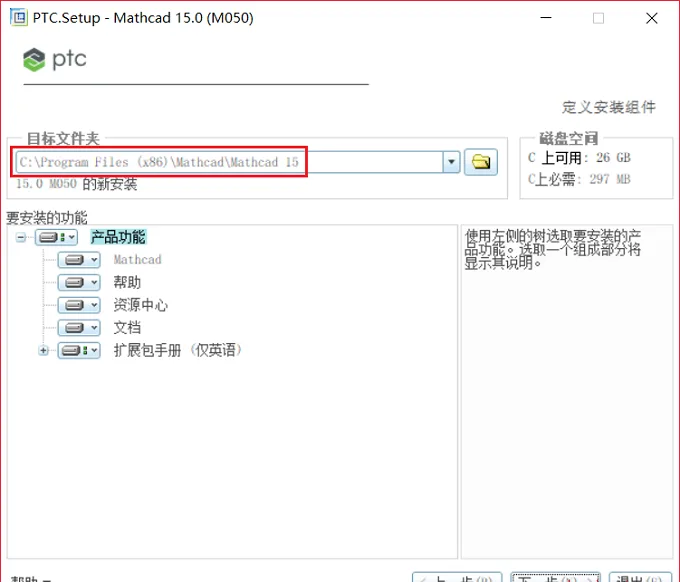680x582 pixels.
Task: Collapse the 产品功能 tree node
Action: (x=20, y=237)
